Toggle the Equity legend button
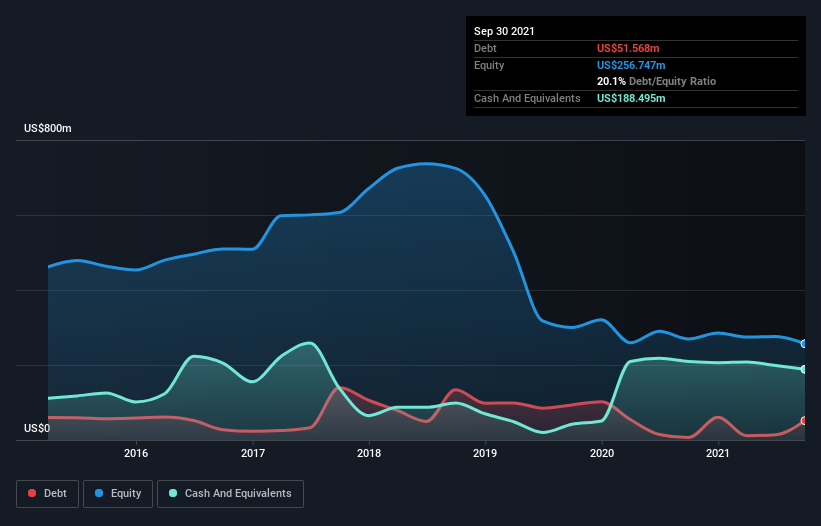This screenshot has width=821, height=526. [118, 494]
